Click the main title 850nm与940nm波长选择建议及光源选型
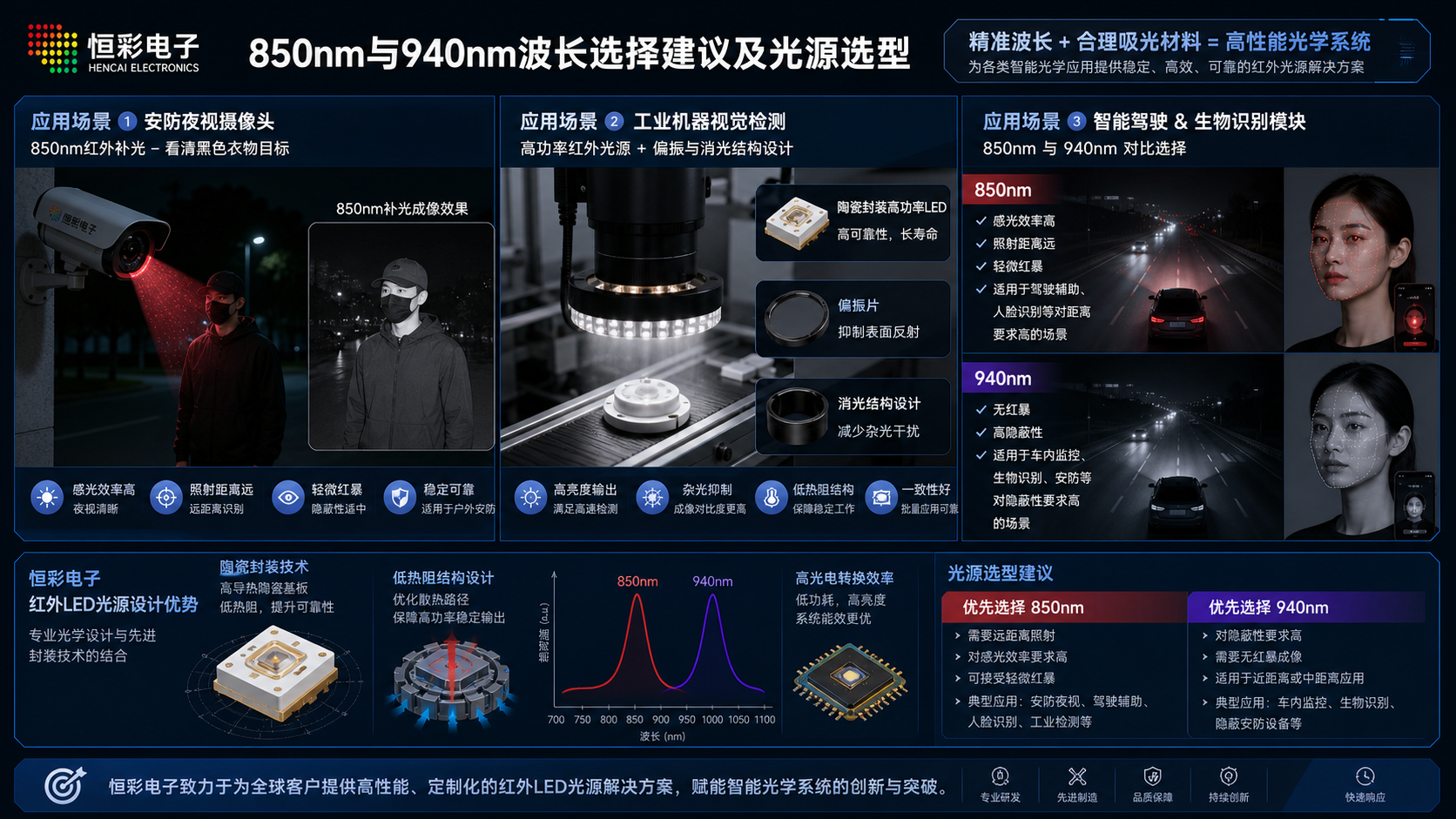 (x=579, y=53)
